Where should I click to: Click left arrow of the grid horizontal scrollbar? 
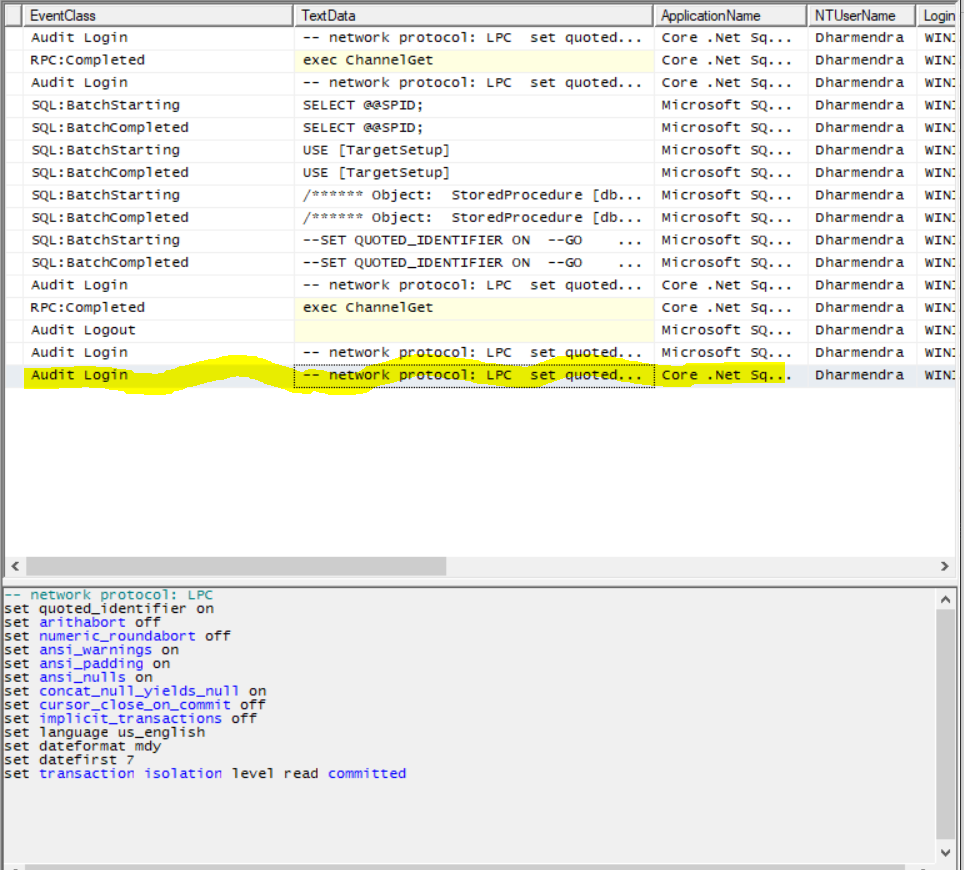click(x=13, y=566)
